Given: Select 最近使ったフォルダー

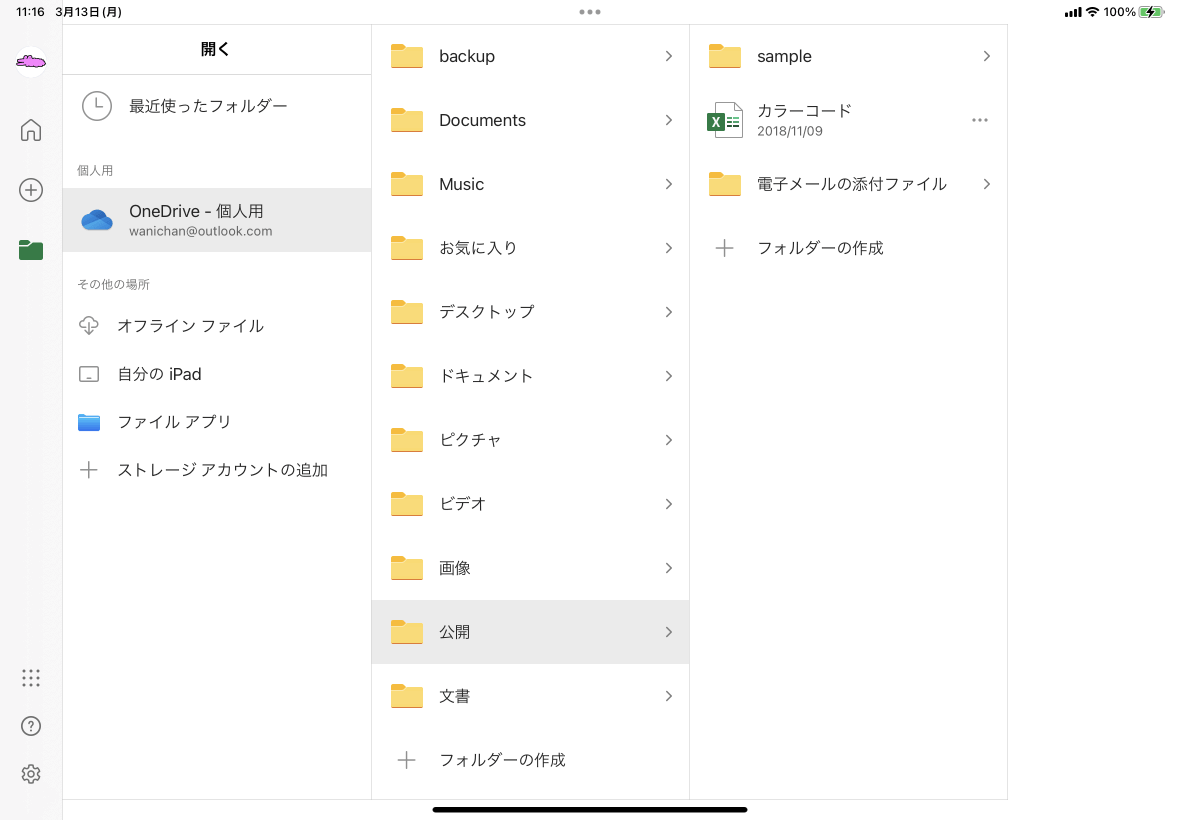Looking at the screenshot, I should pyautogui.click(x=208, y=106).
